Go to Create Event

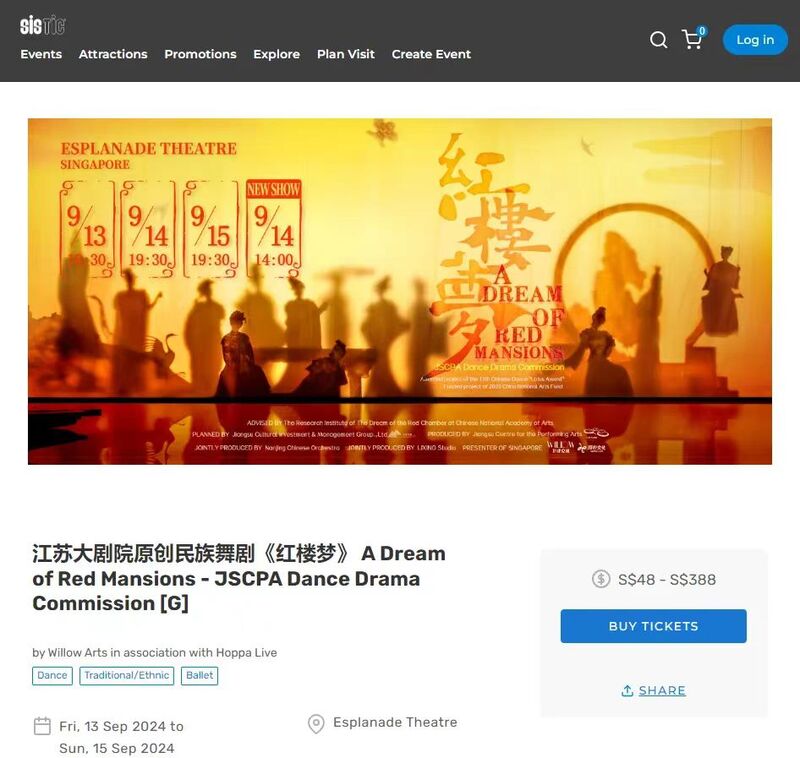[x=431, y=54]
